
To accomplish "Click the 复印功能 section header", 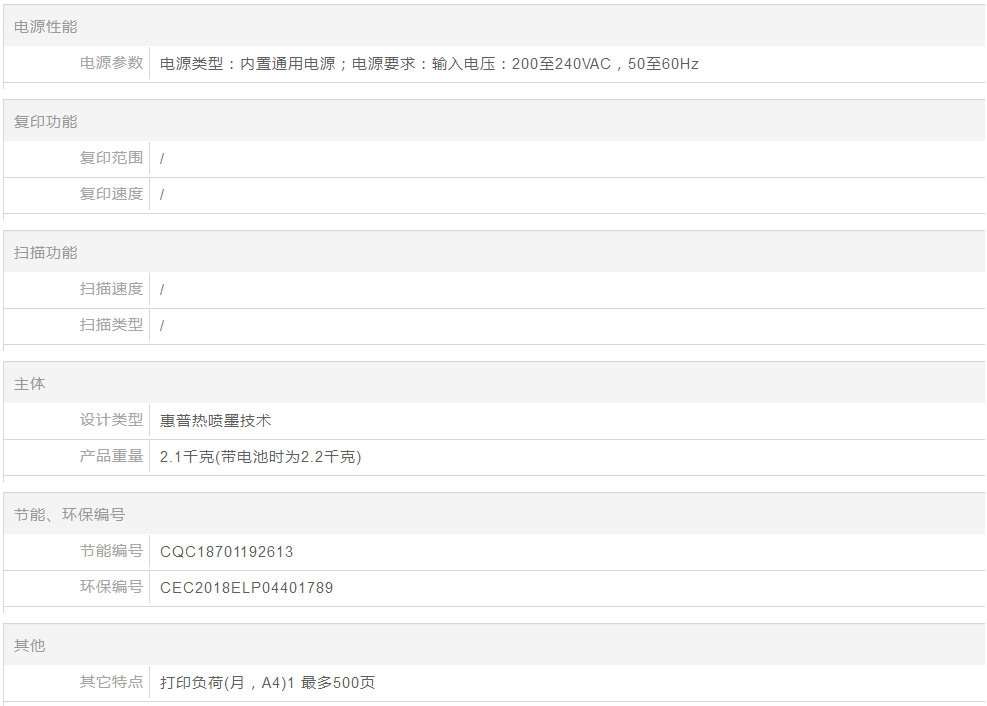I will point(45,122).
